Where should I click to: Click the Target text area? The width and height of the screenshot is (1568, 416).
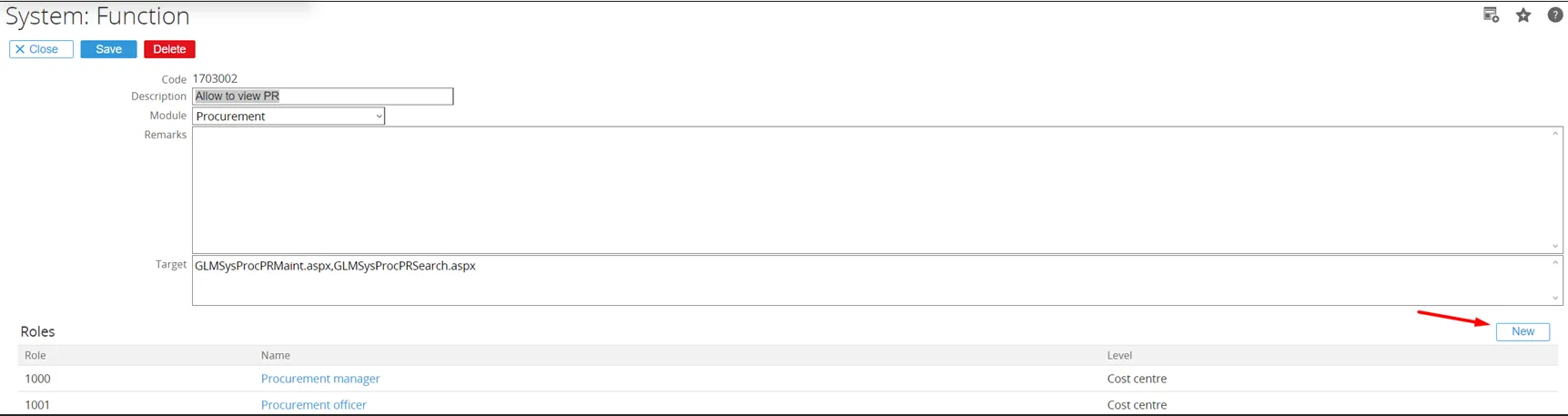[x=874, y=280]
